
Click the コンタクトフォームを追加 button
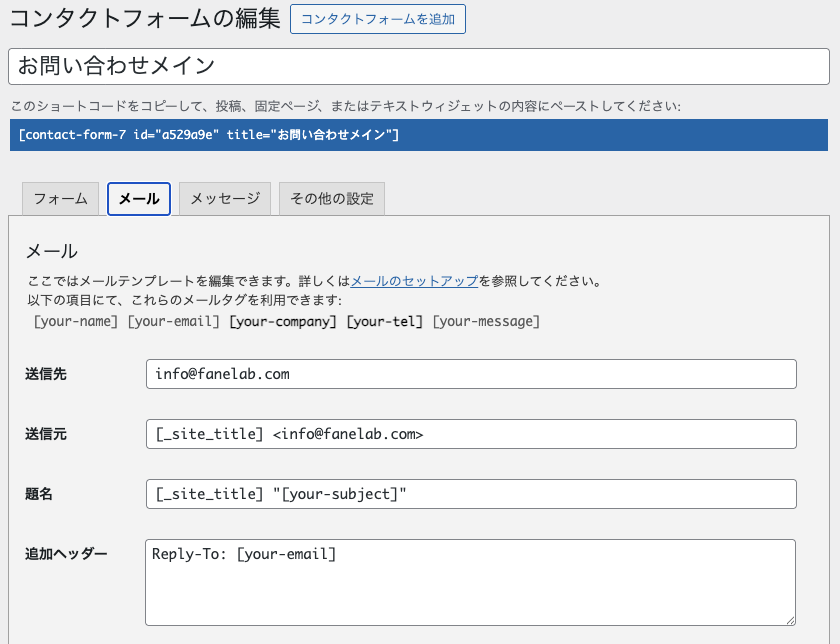tap(377, 19)
